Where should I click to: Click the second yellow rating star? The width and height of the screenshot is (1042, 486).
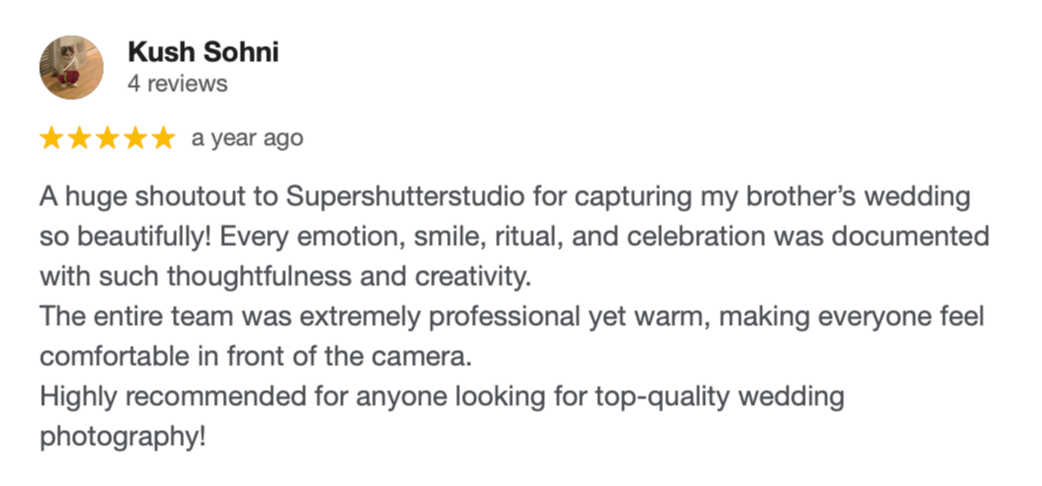tap(79, 138)
